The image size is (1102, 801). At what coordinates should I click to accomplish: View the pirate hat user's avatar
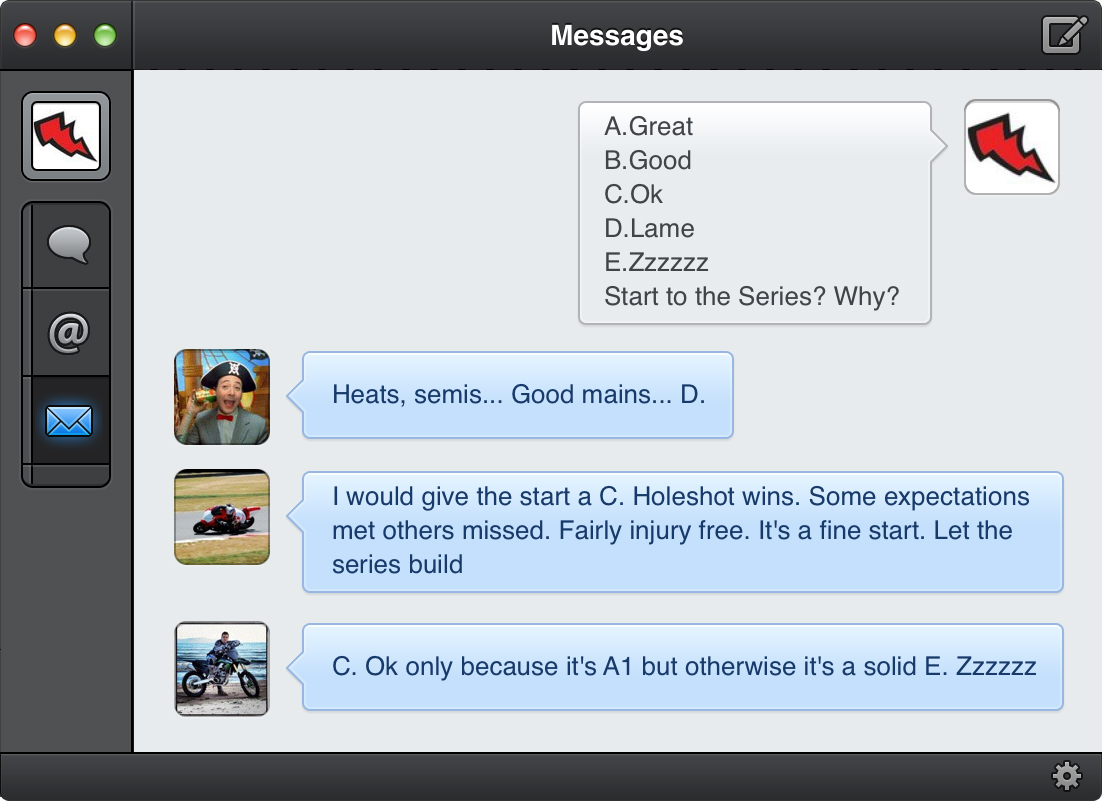222,397
